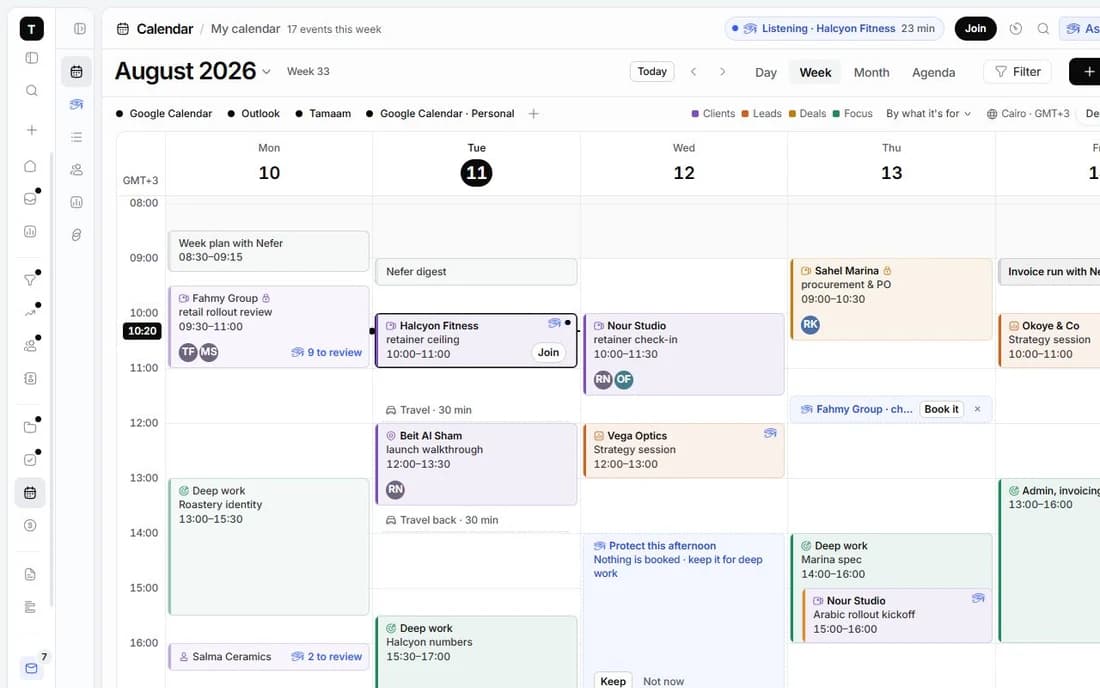Open '9 to review' on Fahmy Group event
The image size is (1100, 688).
point(327,352)
